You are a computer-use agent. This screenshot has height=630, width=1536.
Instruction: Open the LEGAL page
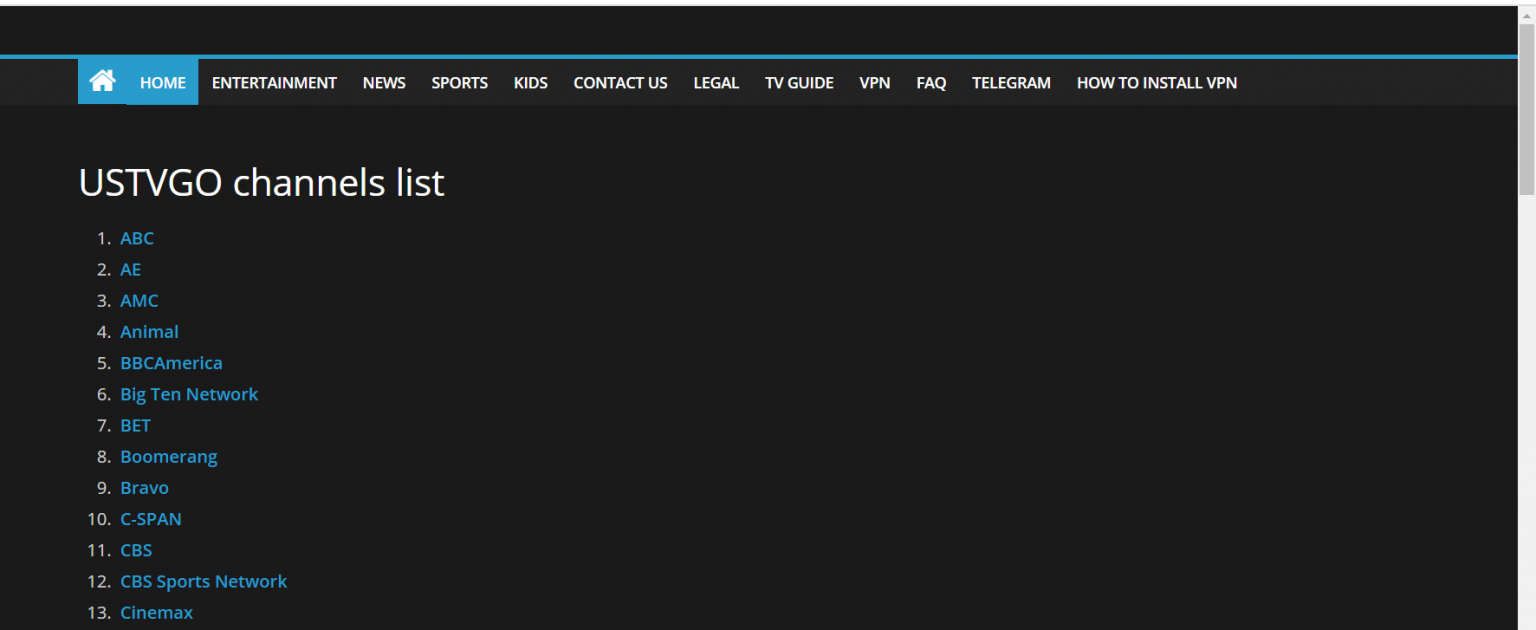click(716, 82)
